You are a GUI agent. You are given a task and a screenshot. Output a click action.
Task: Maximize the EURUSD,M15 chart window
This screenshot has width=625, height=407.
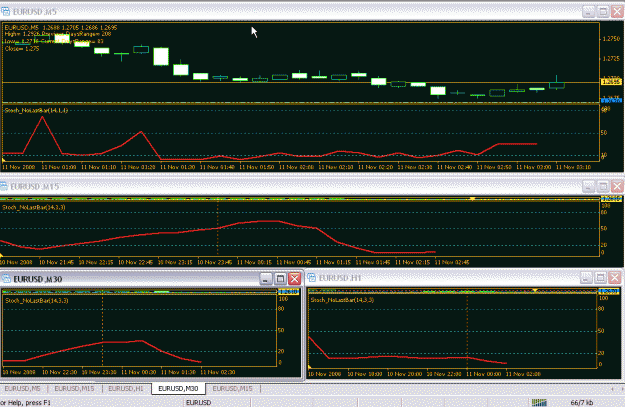tap(603, 186)
